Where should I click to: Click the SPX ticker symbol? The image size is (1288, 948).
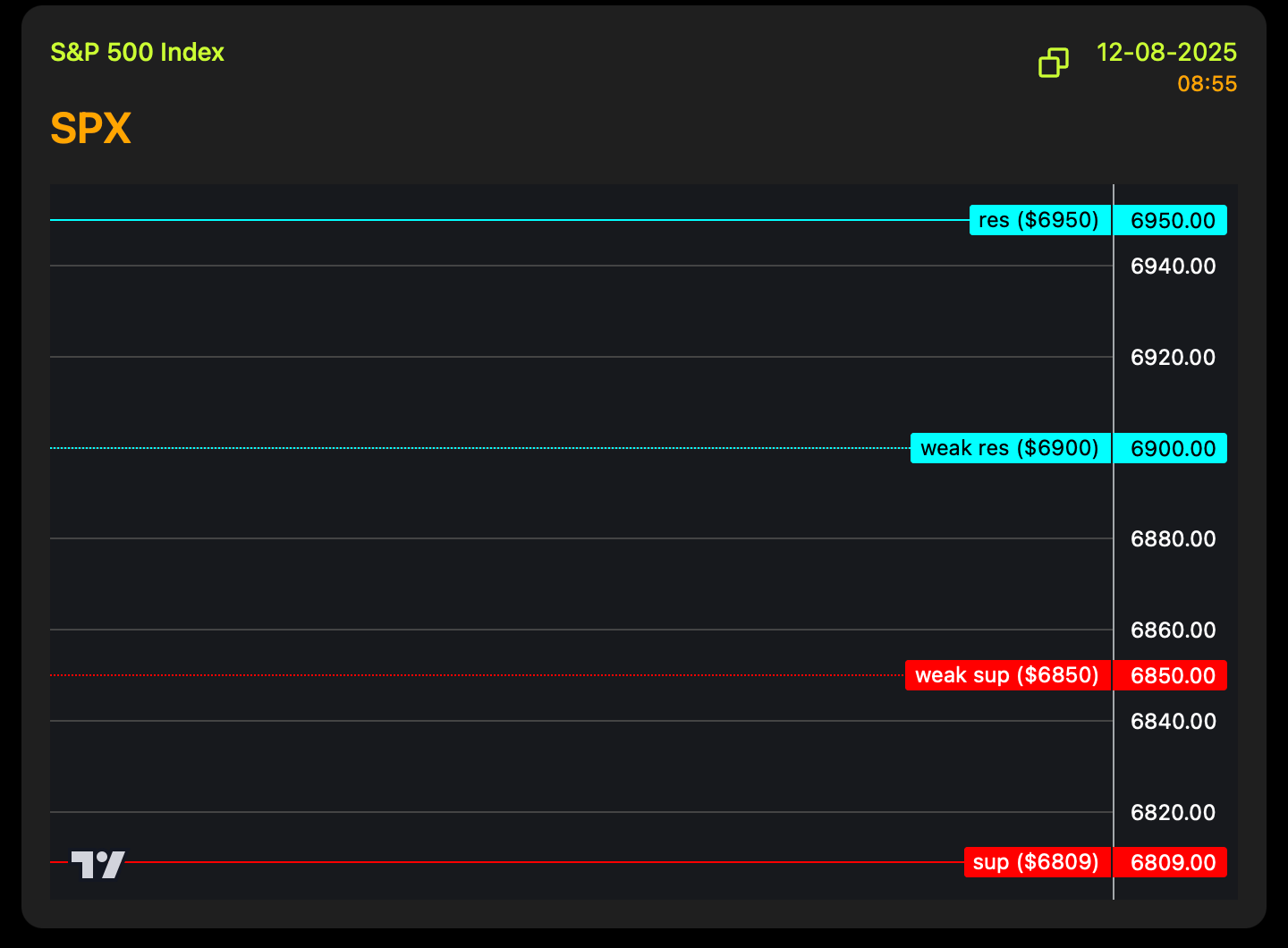tap(90, 129)
